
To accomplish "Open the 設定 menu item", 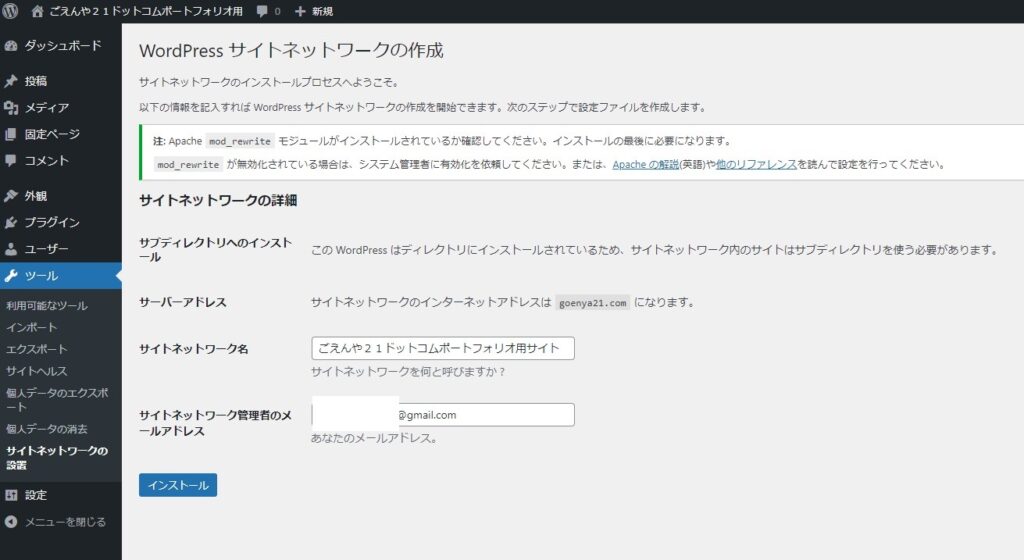I will 61,495.
